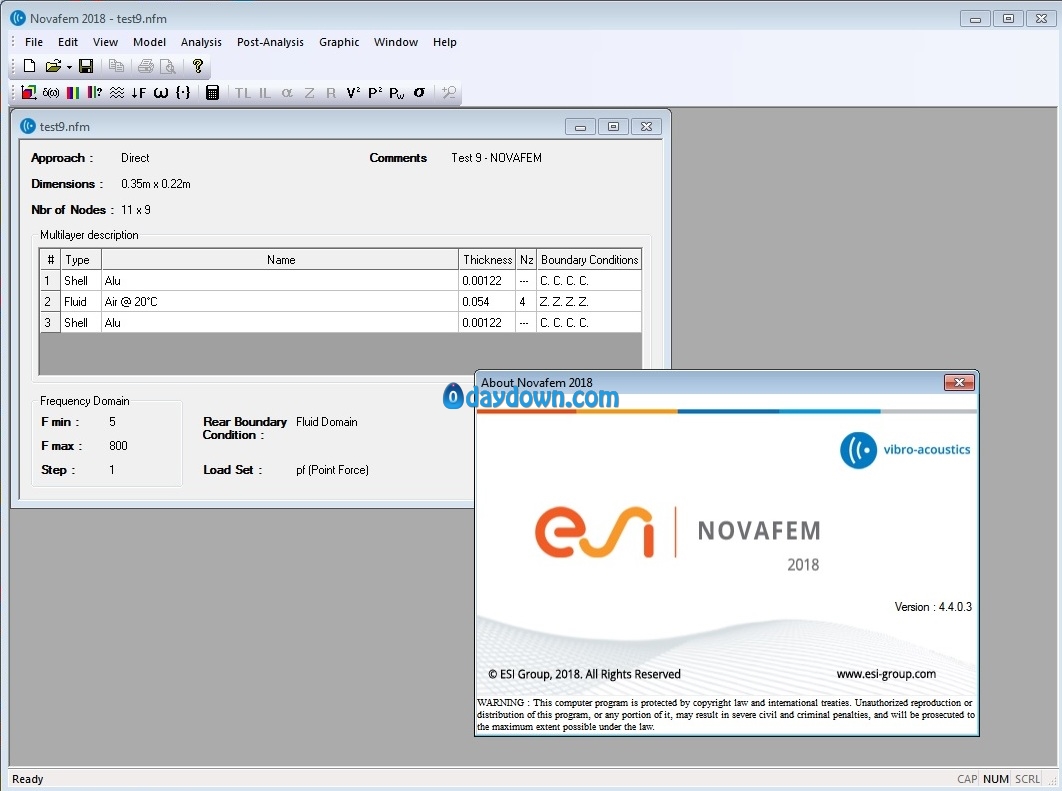Viewport: 1062px width, 791px height.
Task: Close the About Novafem 2018 dialog
Action: pyautogui.click(x=959, y=383)
